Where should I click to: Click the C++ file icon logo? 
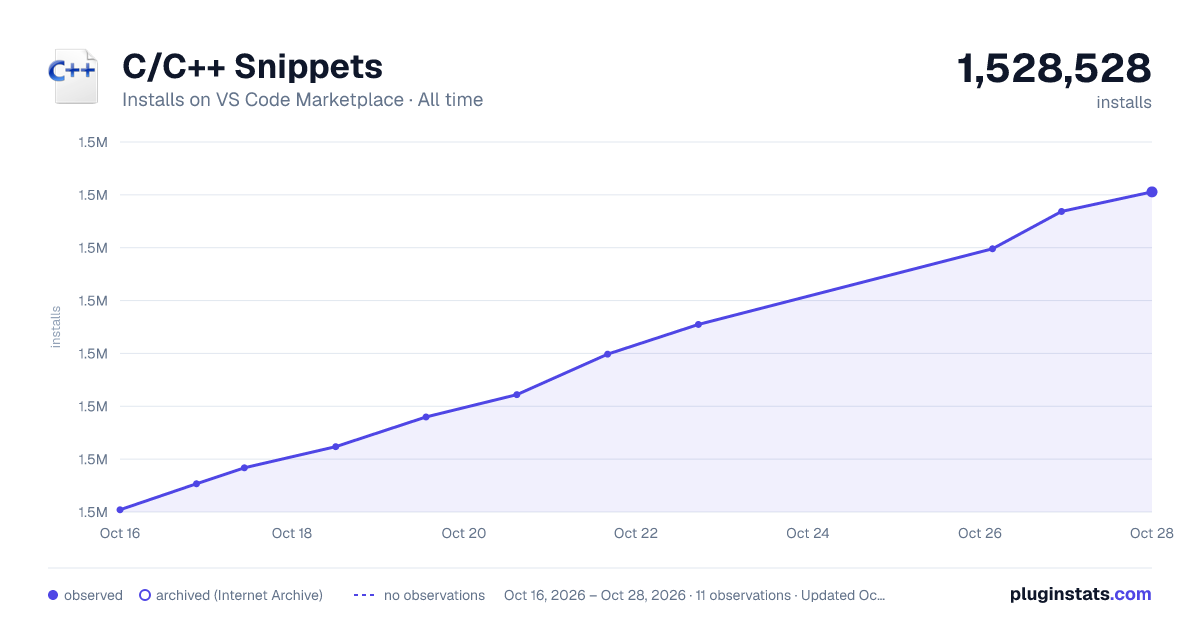point(73,76)
